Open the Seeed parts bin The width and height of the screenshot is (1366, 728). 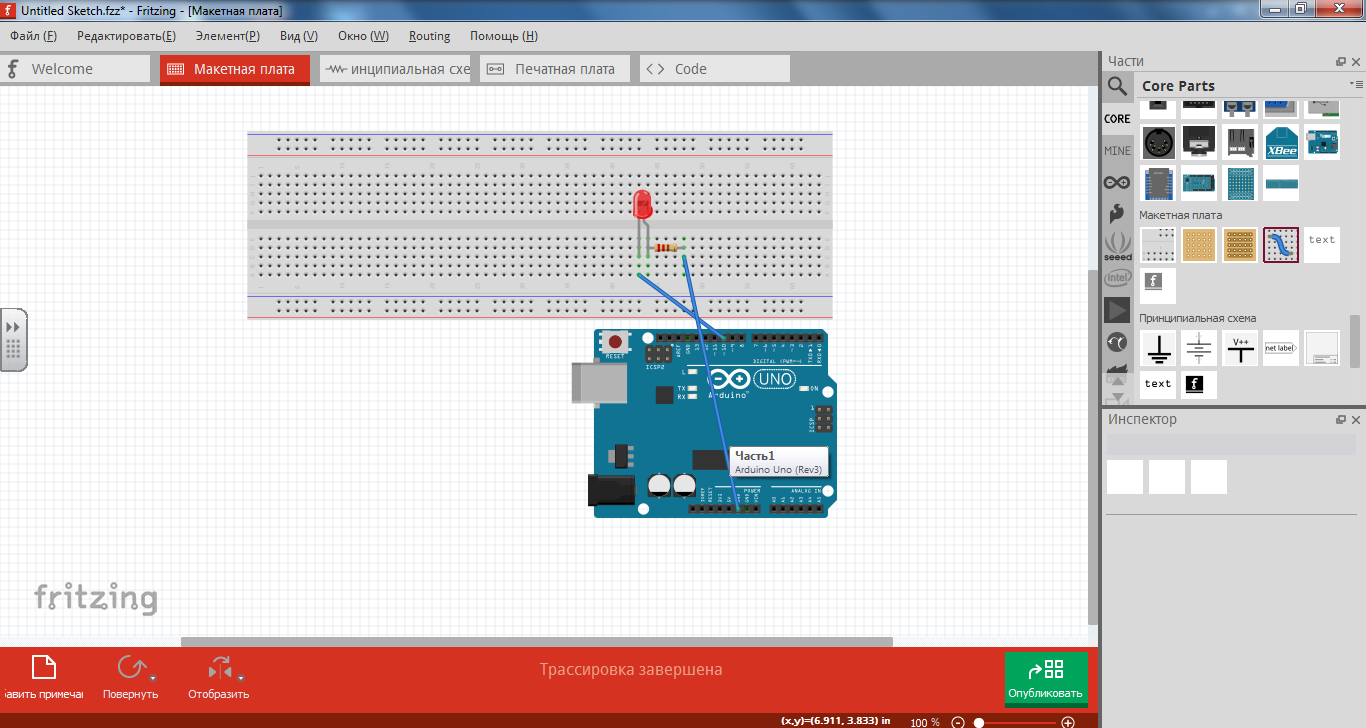pos(1117,246)
